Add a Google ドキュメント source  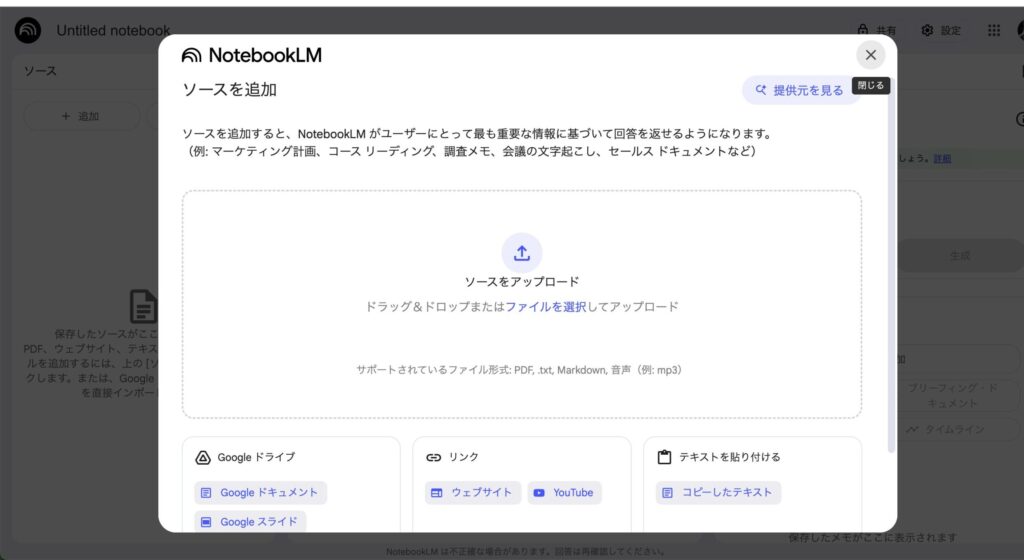tap(261, 493)
